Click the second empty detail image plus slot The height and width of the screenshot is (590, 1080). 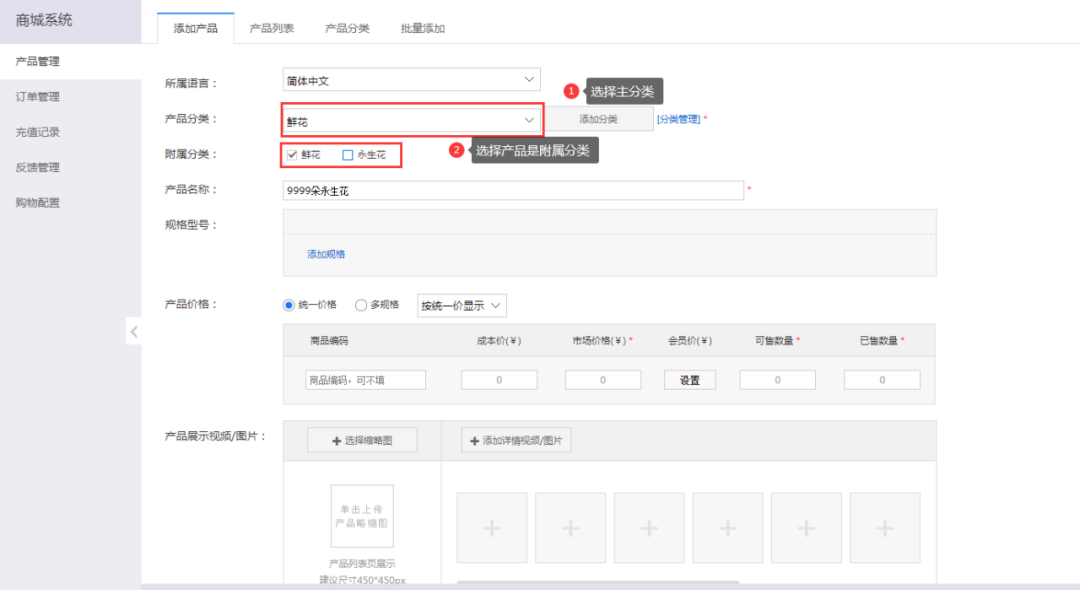click(x=570, y=528)
